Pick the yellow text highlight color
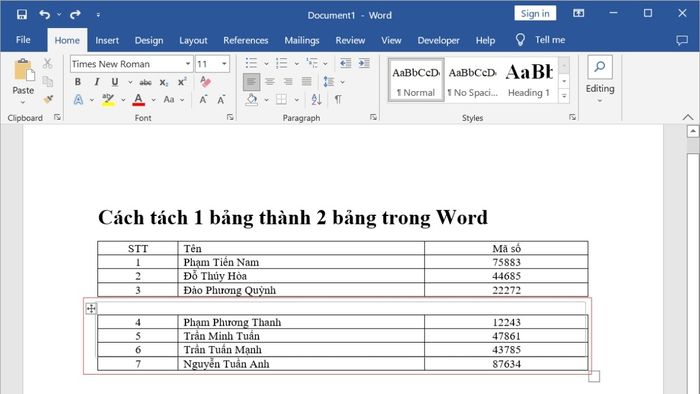 click(x=108, y=100)
